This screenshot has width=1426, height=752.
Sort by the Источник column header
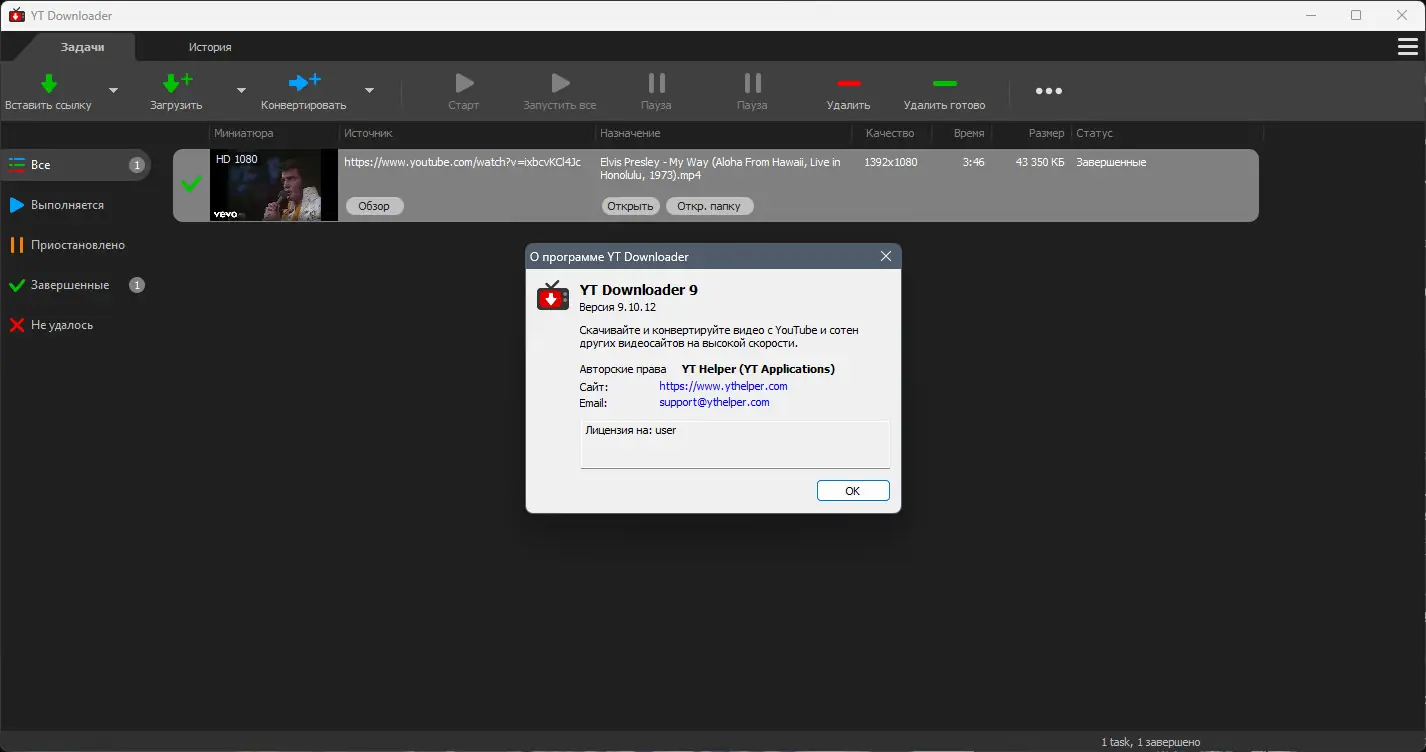(467, 133)
